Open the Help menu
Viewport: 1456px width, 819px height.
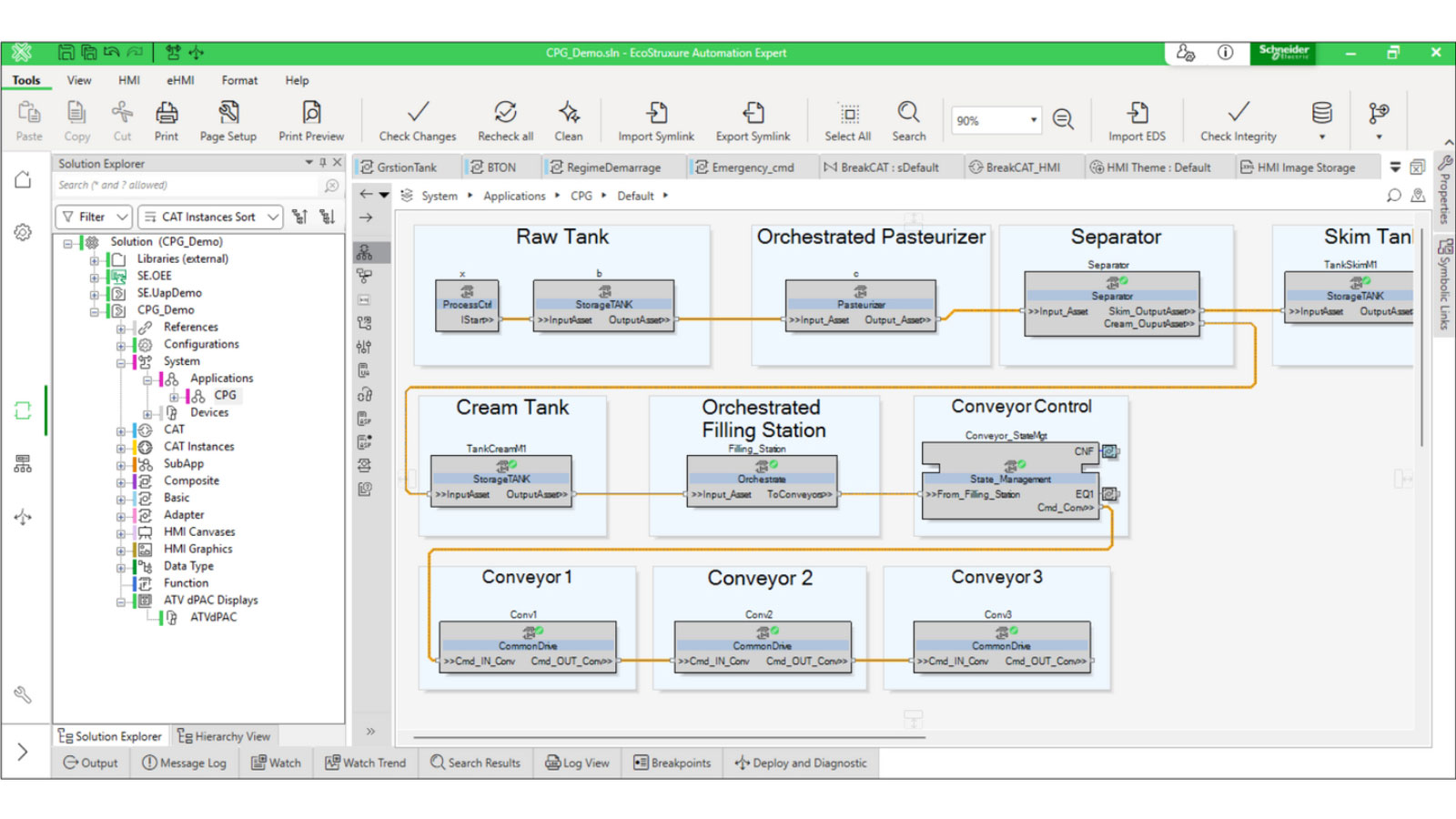click(297, 80)
